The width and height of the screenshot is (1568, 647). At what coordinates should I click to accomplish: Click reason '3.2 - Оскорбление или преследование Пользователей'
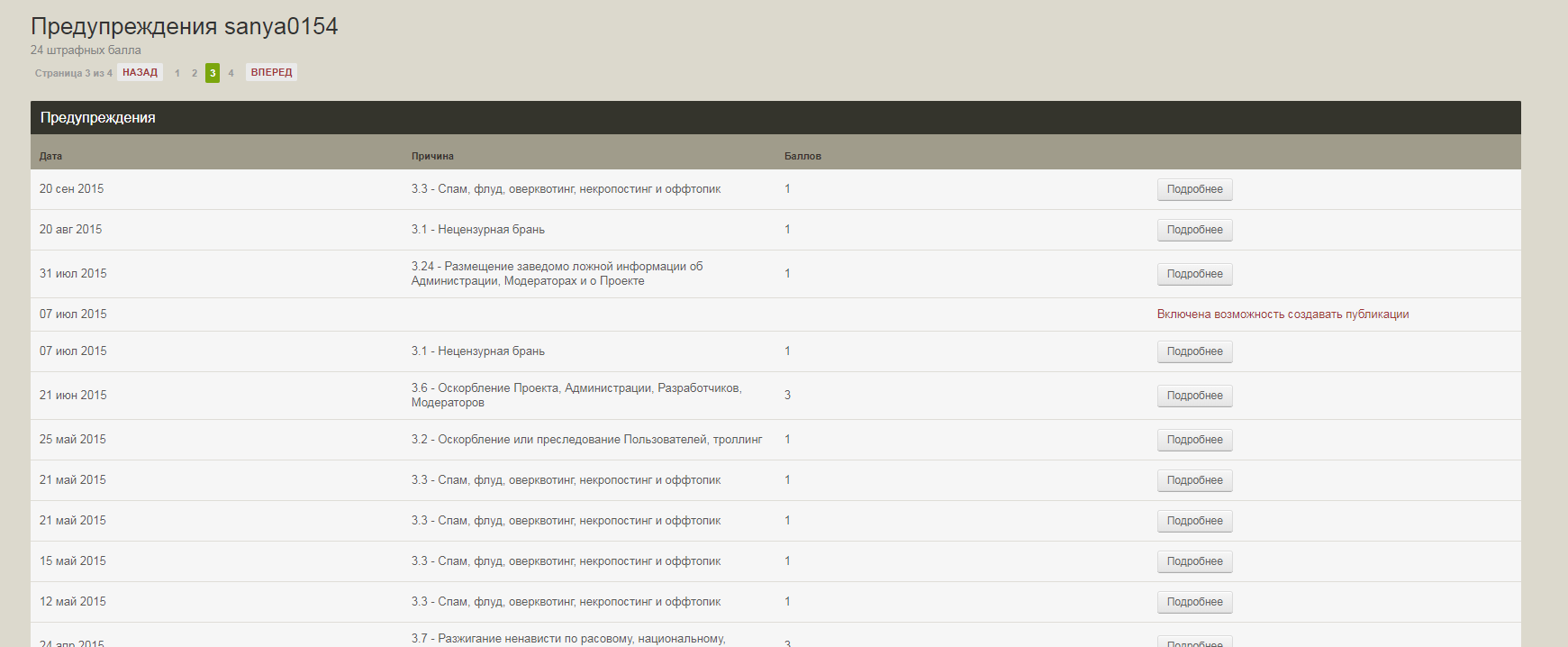point(586,440)
